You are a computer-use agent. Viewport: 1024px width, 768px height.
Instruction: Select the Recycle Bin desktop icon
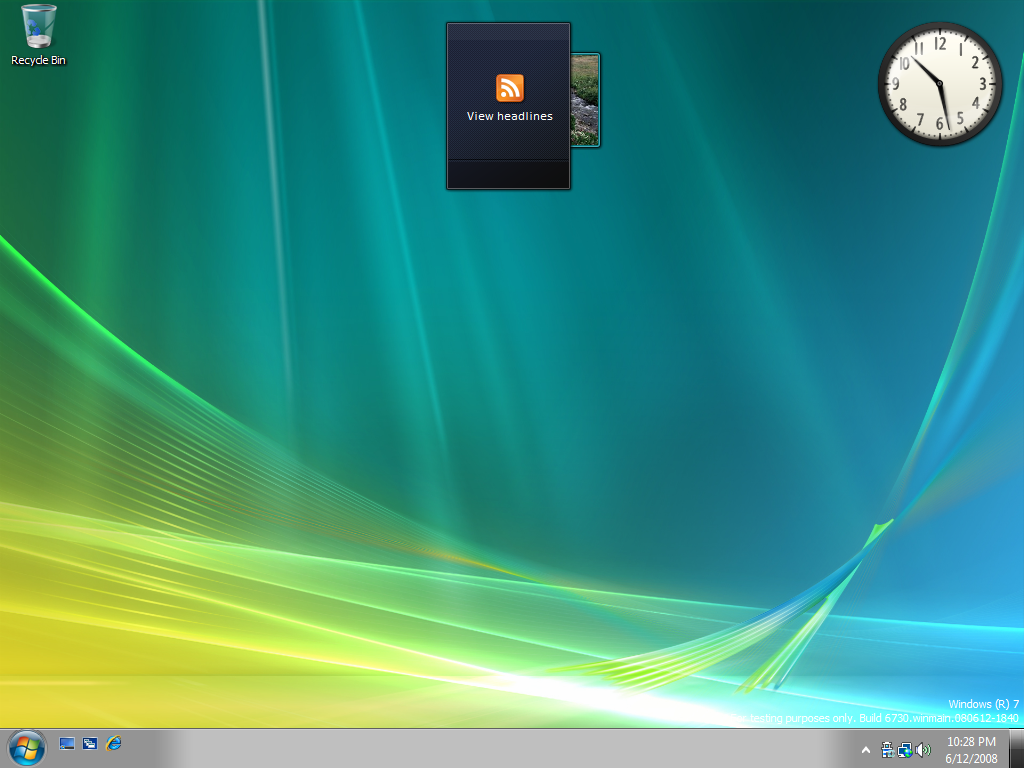coord(38,35)
